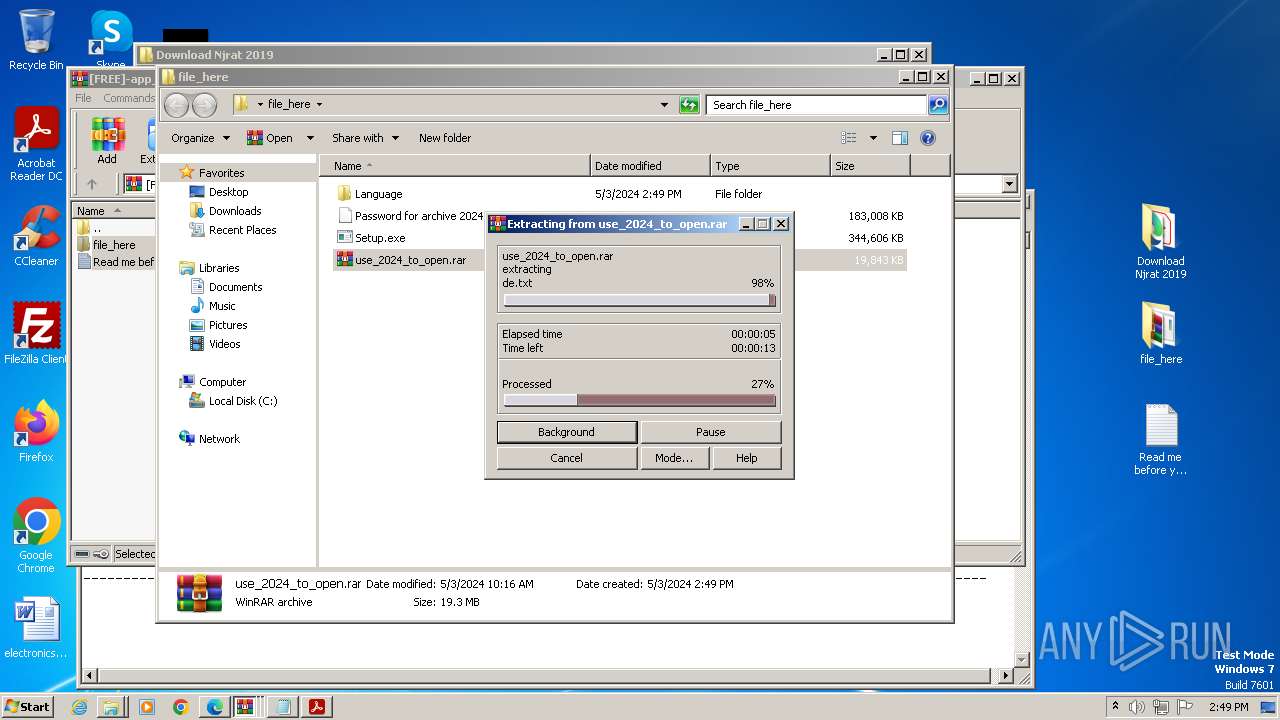Expand address bar history dropdown

pyautogui.click(x=664, y=104)
